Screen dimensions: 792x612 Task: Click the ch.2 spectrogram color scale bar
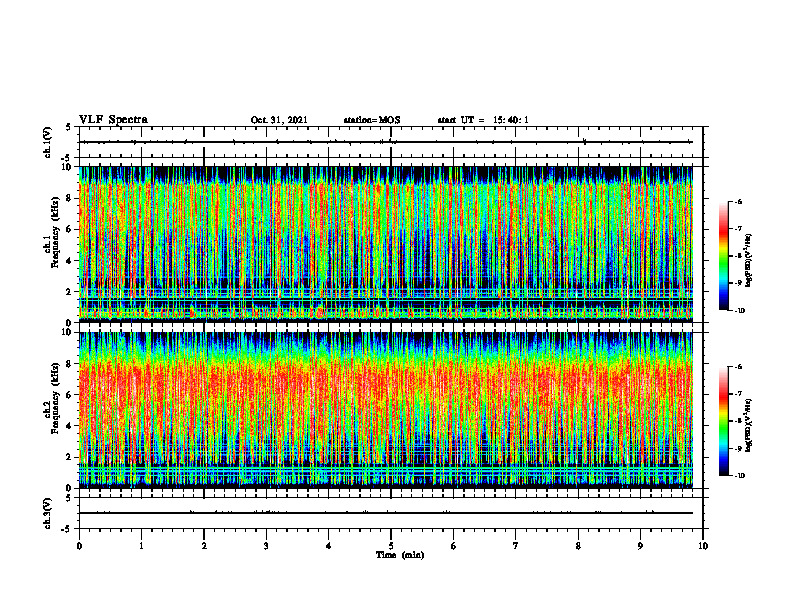[723, 421]
